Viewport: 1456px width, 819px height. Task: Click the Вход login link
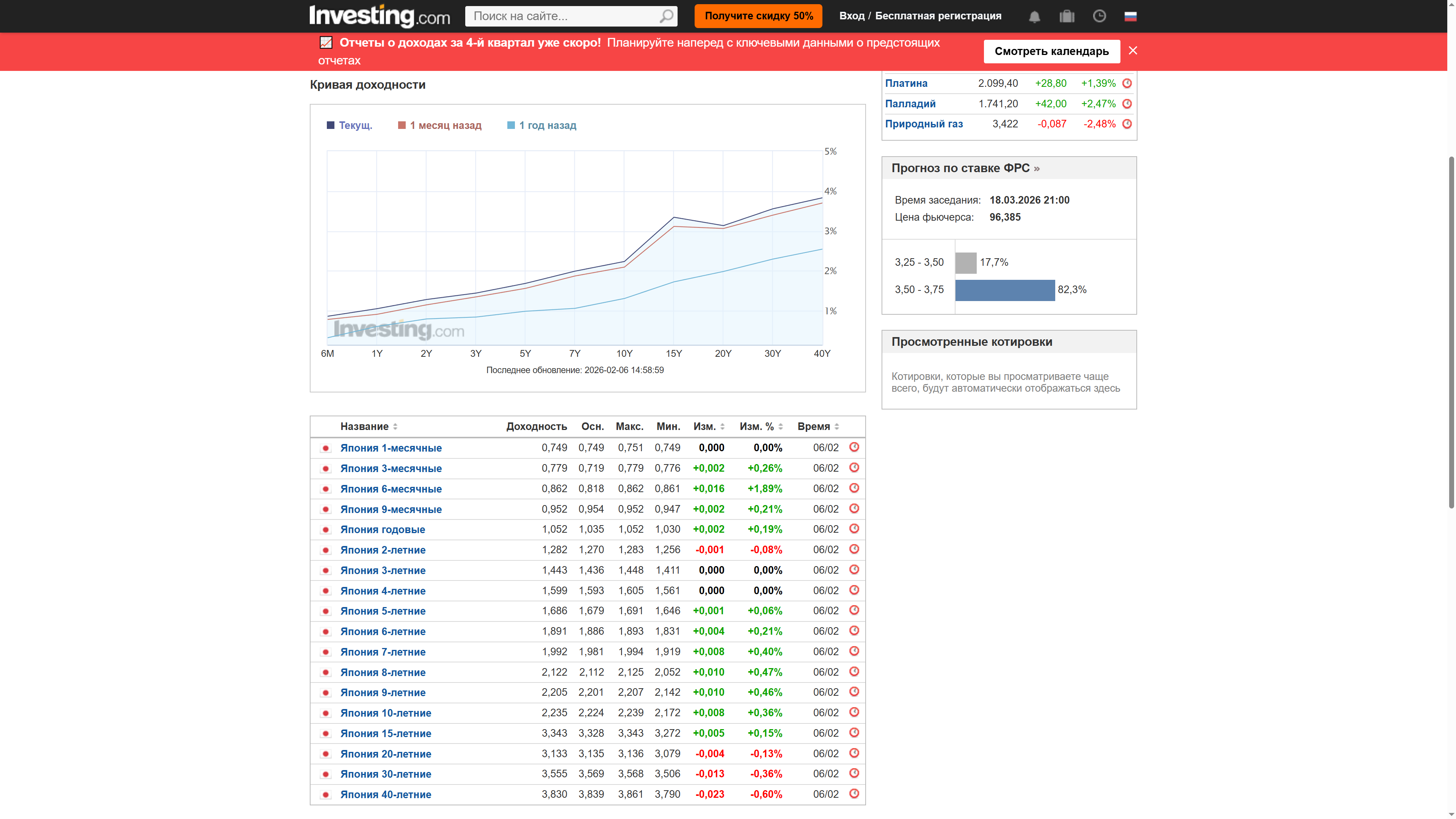pos(851,16)
